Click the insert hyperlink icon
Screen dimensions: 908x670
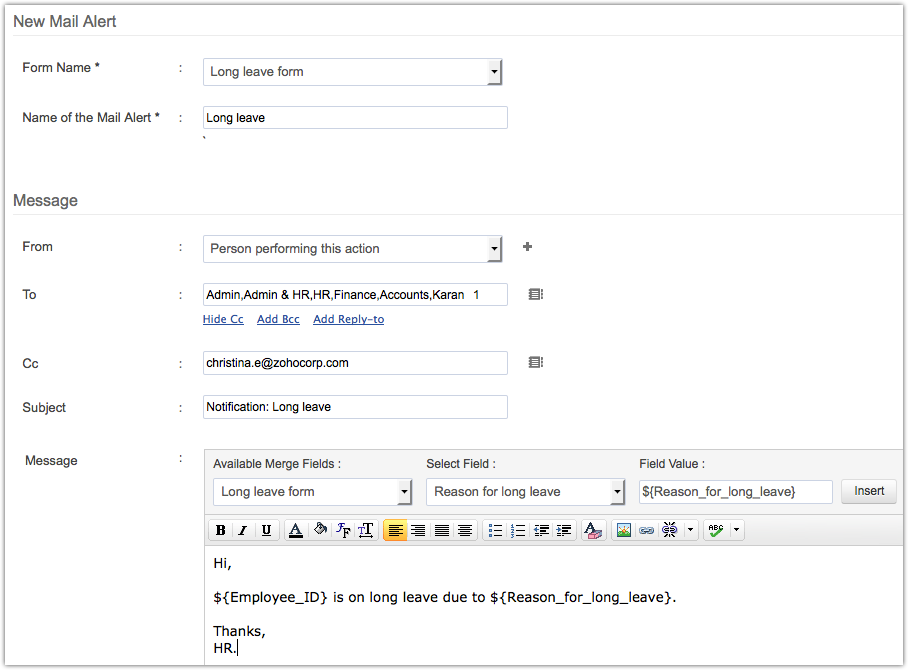coord(646,531)
